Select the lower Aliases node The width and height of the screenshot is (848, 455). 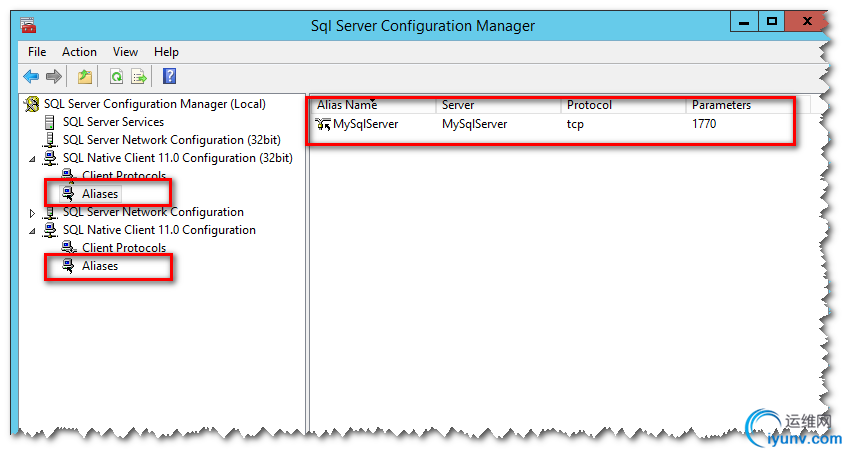(x=100, y=266)
